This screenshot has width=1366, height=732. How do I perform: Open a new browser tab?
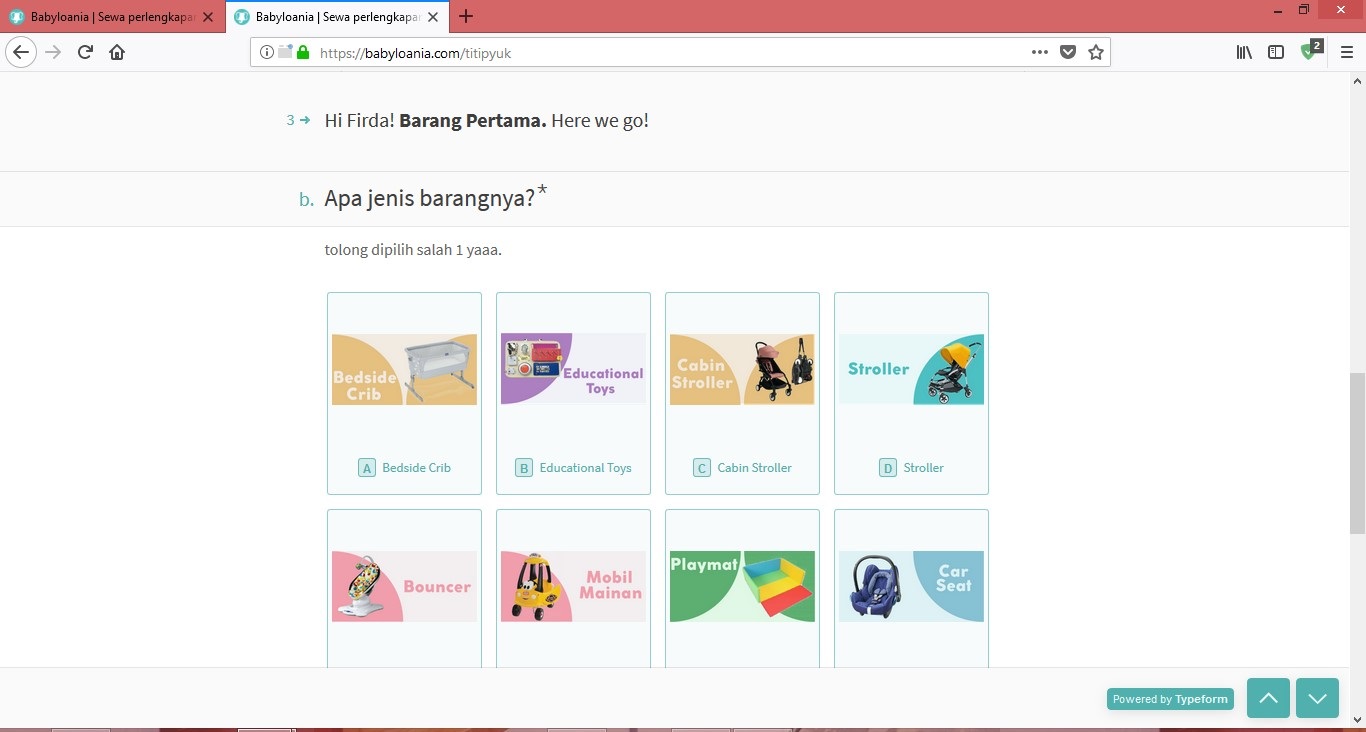pos(466,17)
